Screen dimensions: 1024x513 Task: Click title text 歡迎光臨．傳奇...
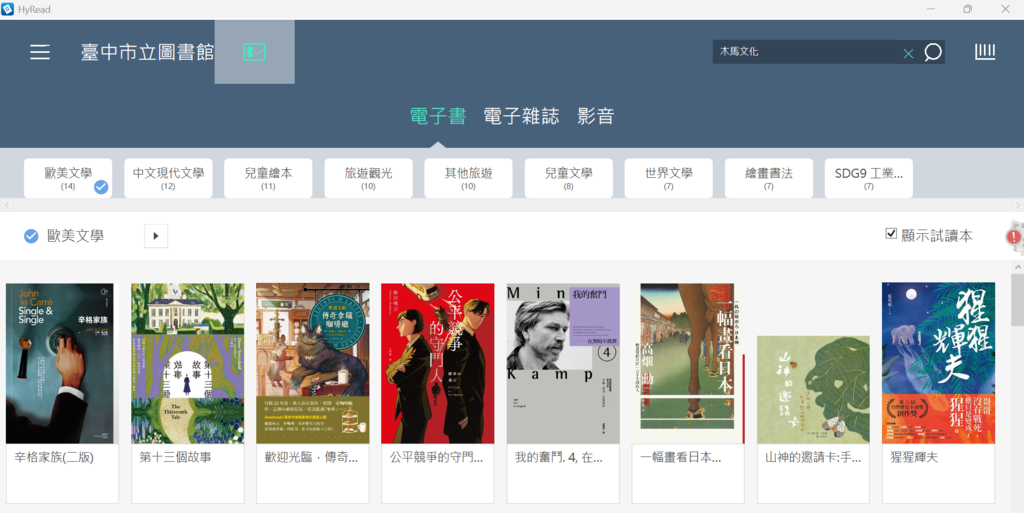(x=311, y=458)
